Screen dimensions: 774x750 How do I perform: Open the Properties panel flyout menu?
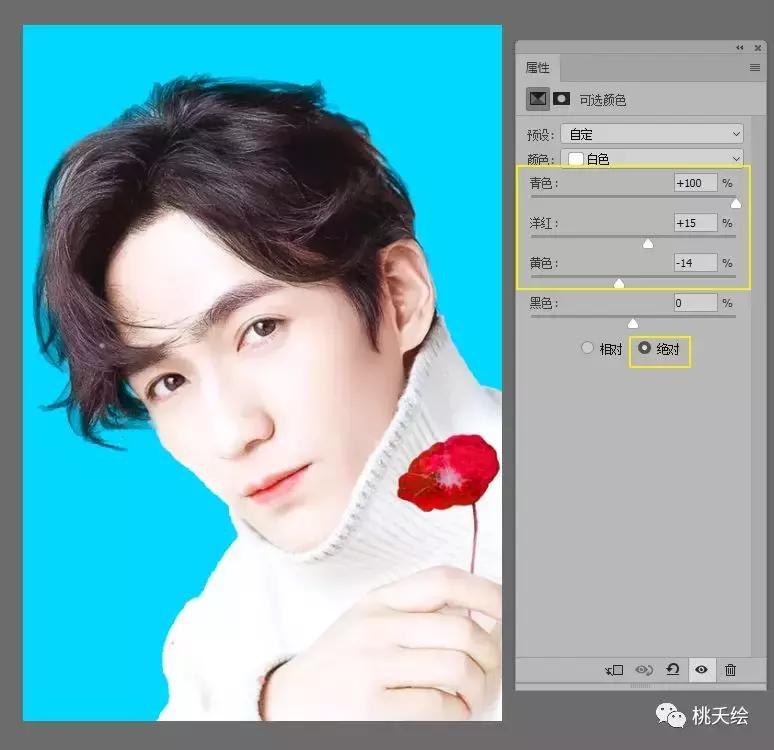755,68
